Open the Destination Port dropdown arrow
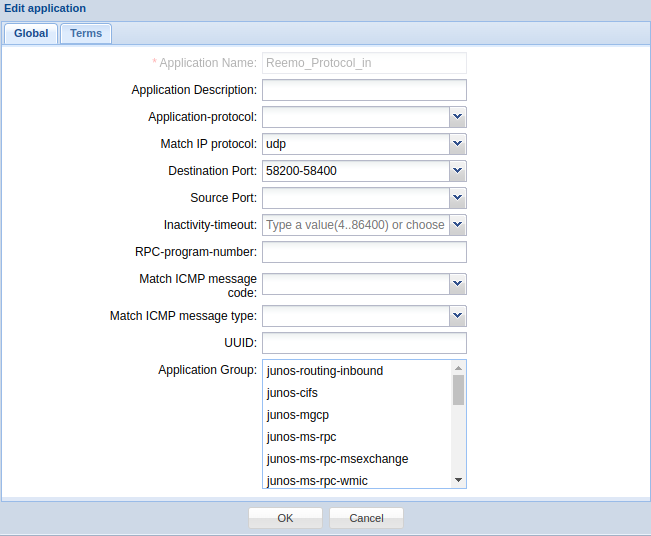 [x=457, y=171]
